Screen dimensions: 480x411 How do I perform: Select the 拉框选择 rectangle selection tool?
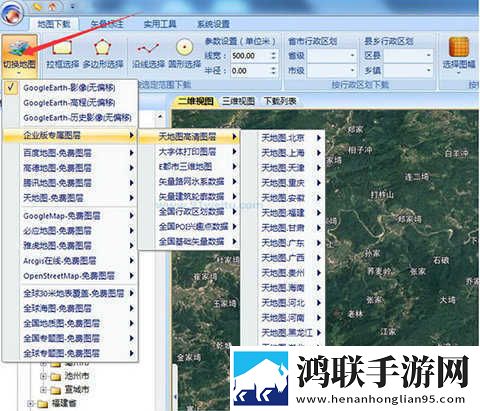click(63, 54)
